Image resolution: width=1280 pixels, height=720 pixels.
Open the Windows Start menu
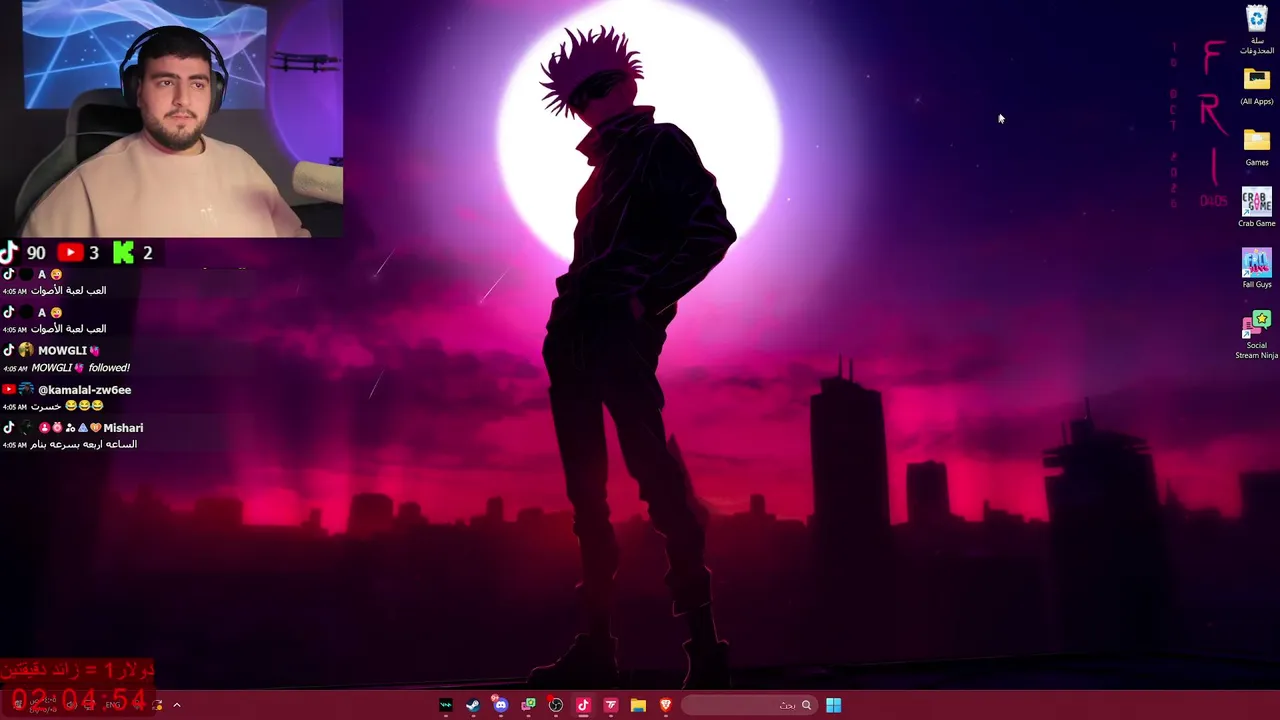click(x=833, y=705)
